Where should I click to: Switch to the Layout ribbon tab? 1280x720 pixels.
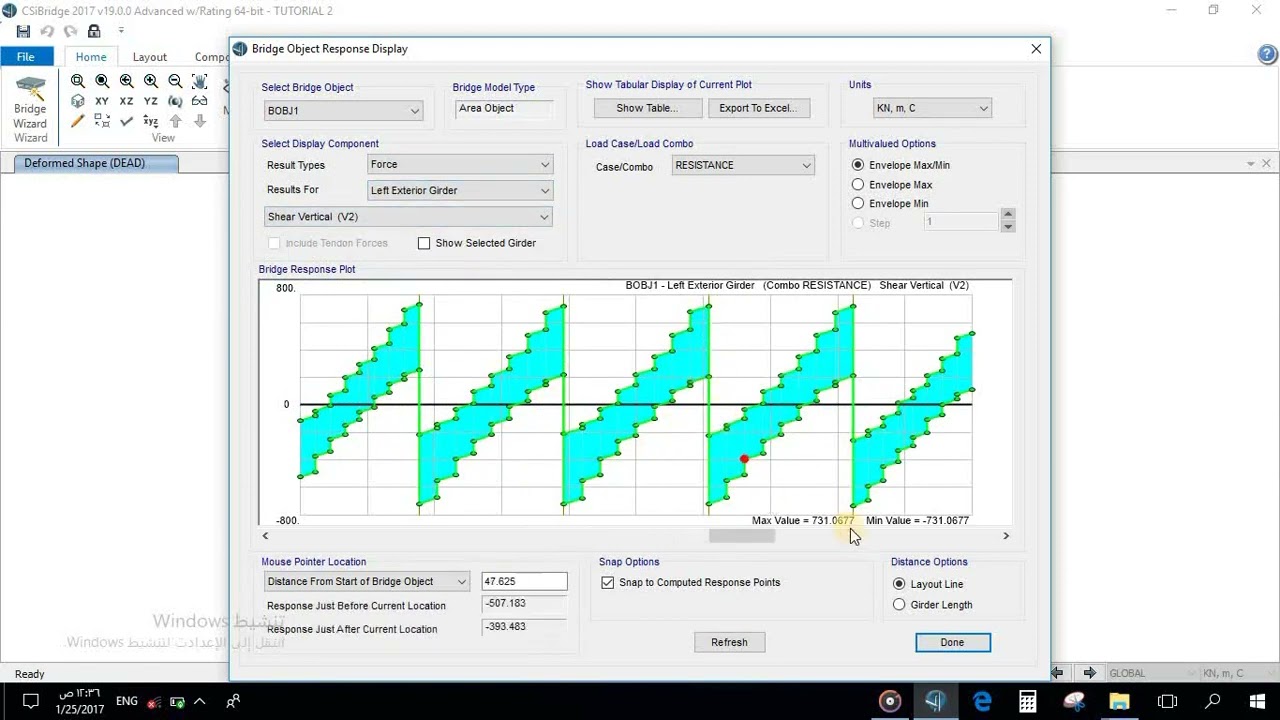click(150, 57)
